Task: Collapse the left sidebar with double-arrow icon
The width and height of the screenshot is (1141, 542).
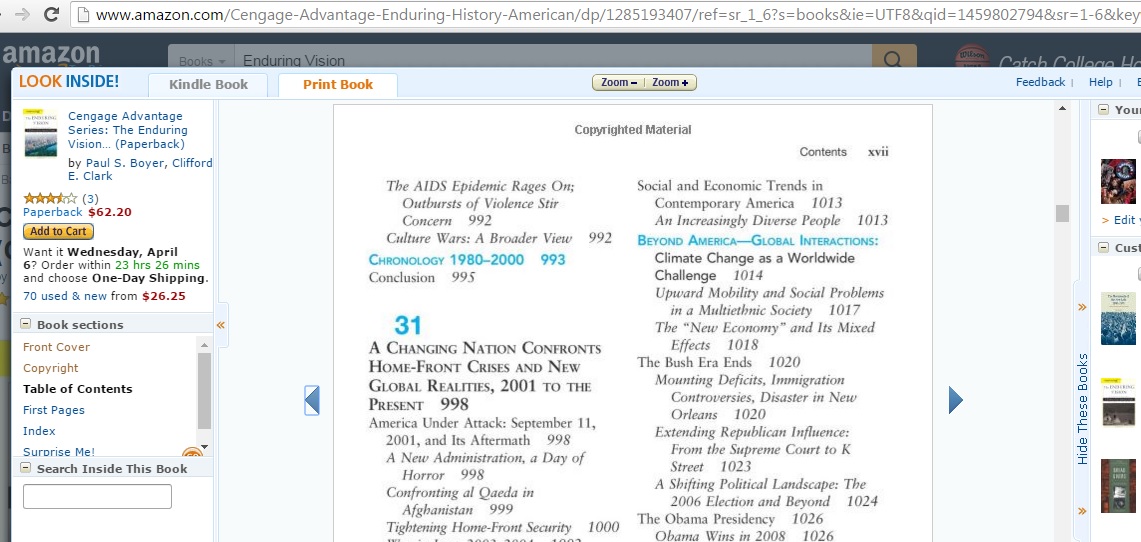Action: coord(221,325)
